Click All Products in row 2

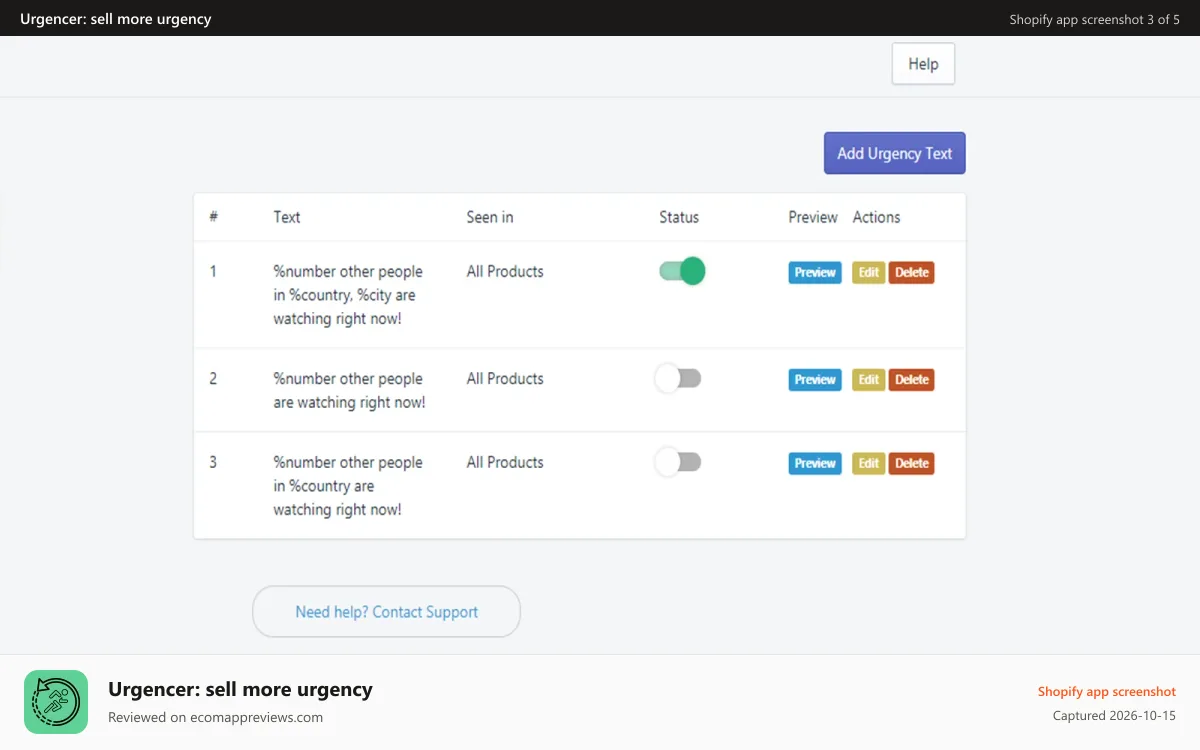click(505, 378)
